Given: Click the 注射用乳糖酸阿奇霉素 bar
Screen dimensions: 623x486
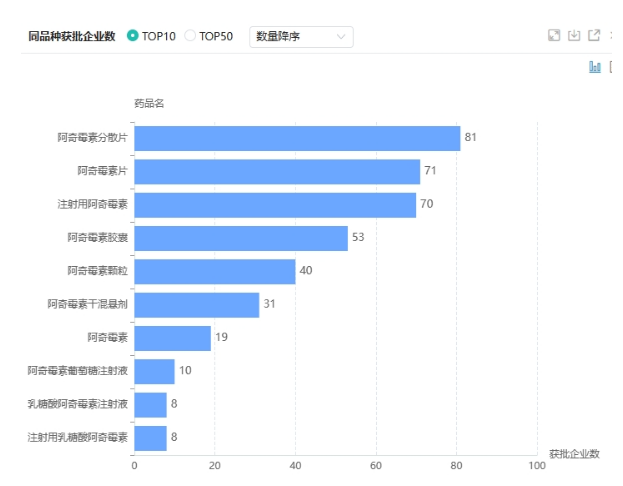Looking at the screenshot, I should [x=150, y=438].
